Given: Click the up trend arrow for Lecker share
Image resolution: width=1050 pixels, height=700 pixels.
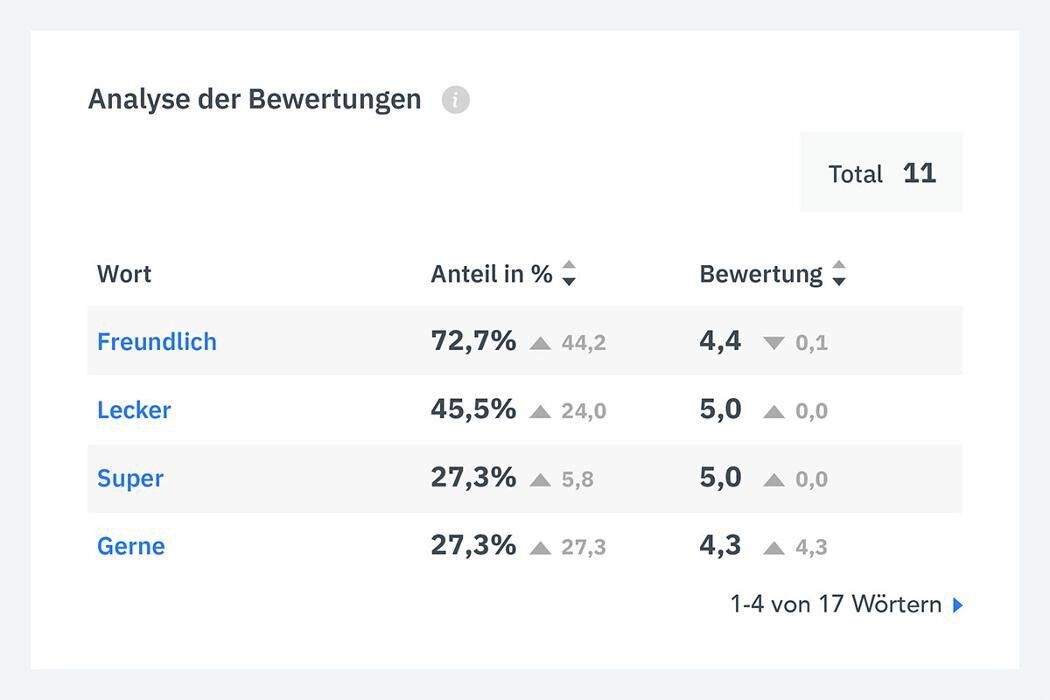Looking at the screenshot, I should pos(540,411).
